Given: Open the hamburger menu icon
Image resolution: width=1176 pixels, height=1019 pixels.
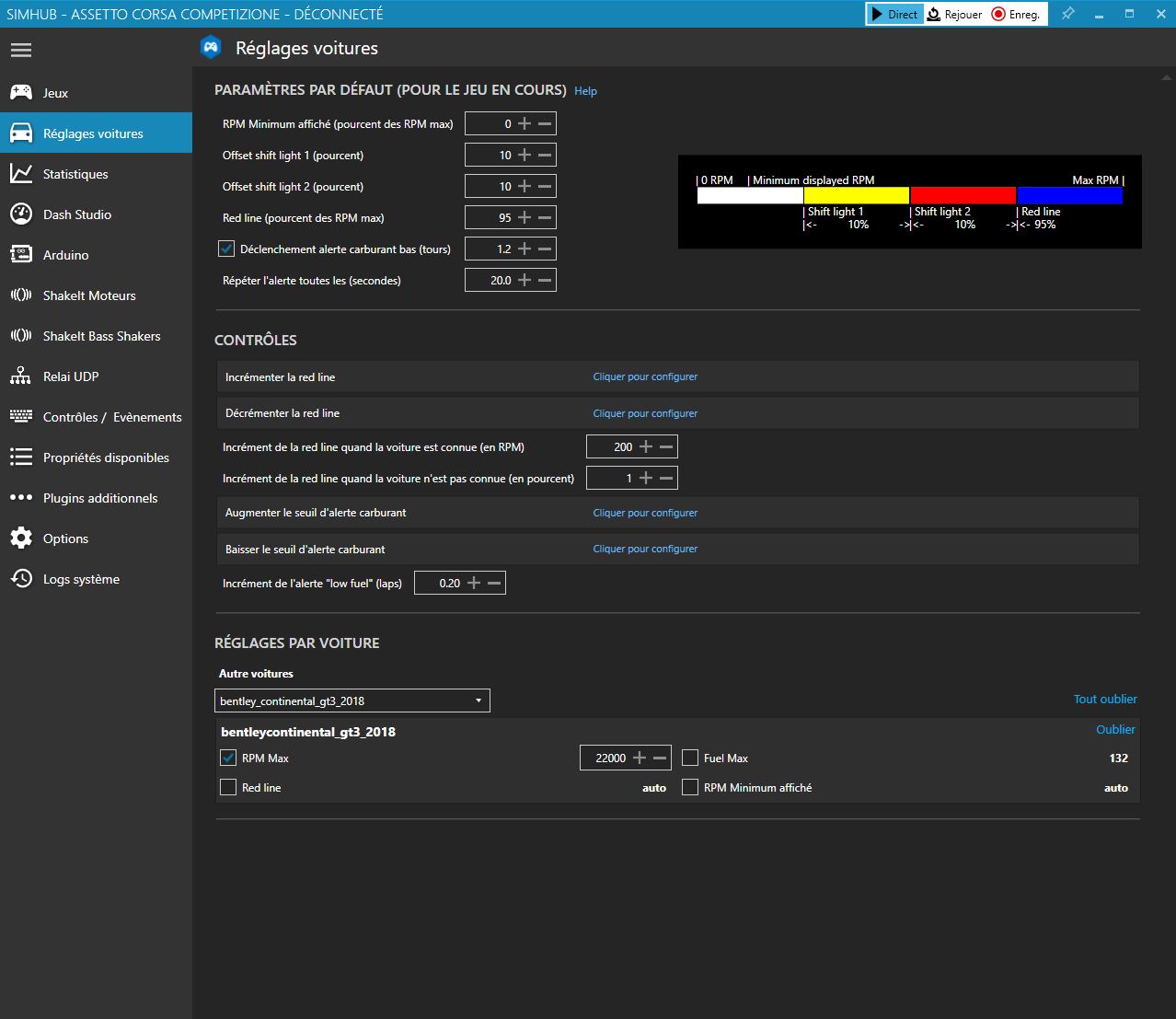Looking at the screenshot, I should point(21,51).
